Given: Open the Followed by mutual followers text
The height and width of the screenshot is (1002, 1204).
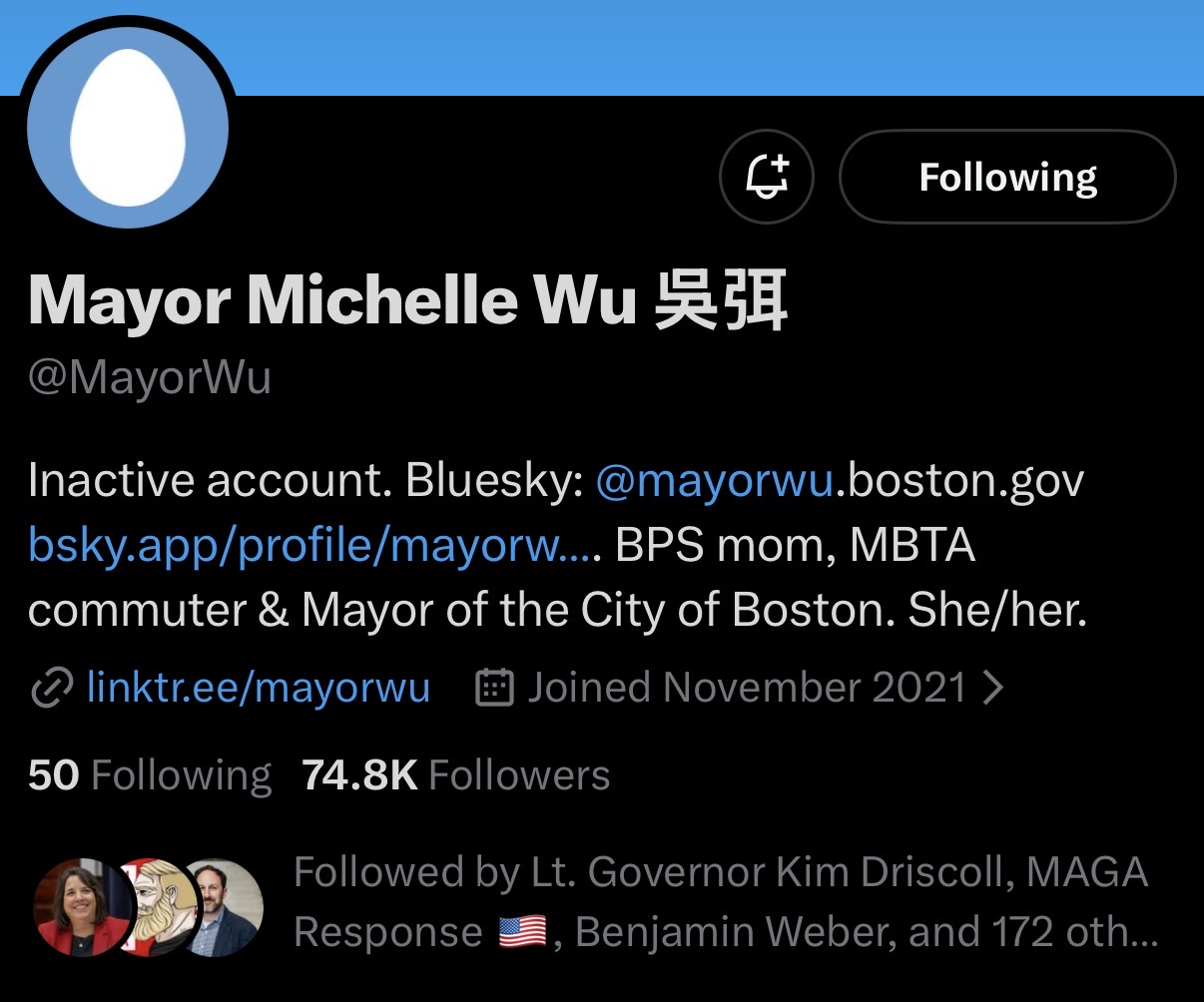Looking at the screenshot, I should click(x=726, y=902).
